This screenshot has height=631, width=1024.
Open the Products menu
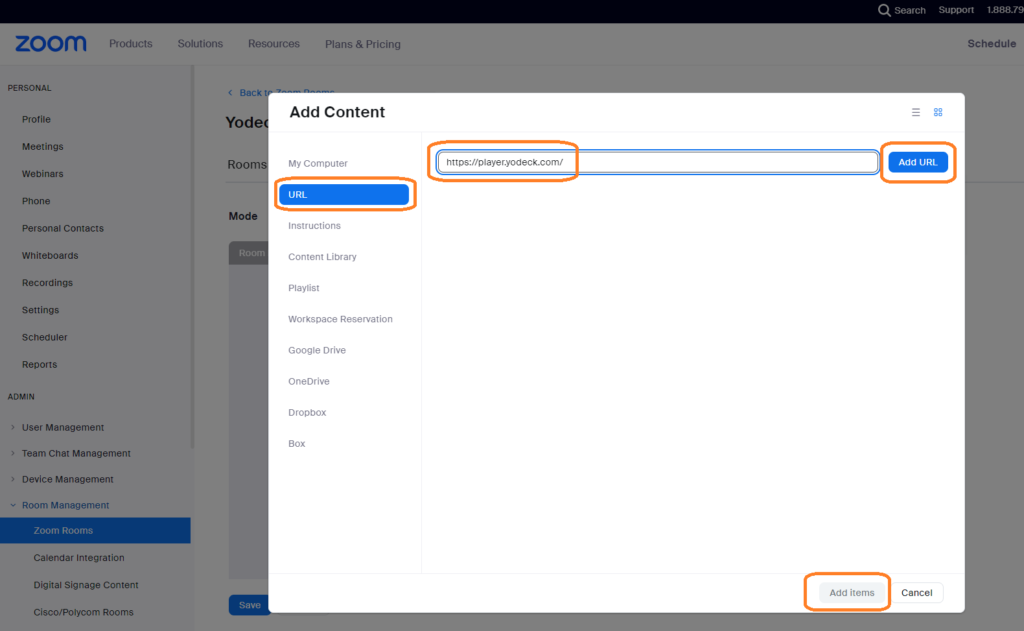pos(131,44)
